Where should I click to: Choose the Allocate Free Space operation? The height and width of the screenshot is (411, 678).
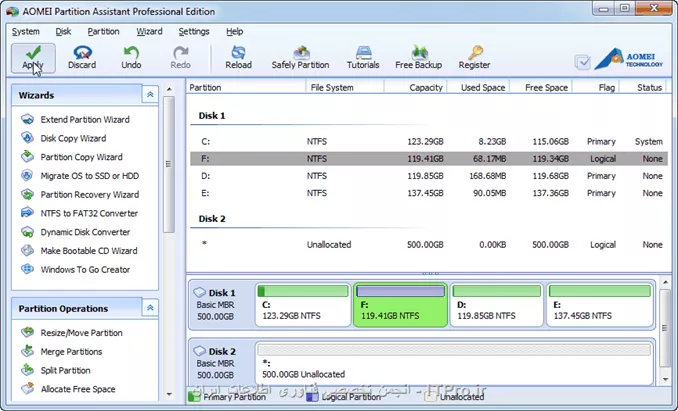coord(78,389)
